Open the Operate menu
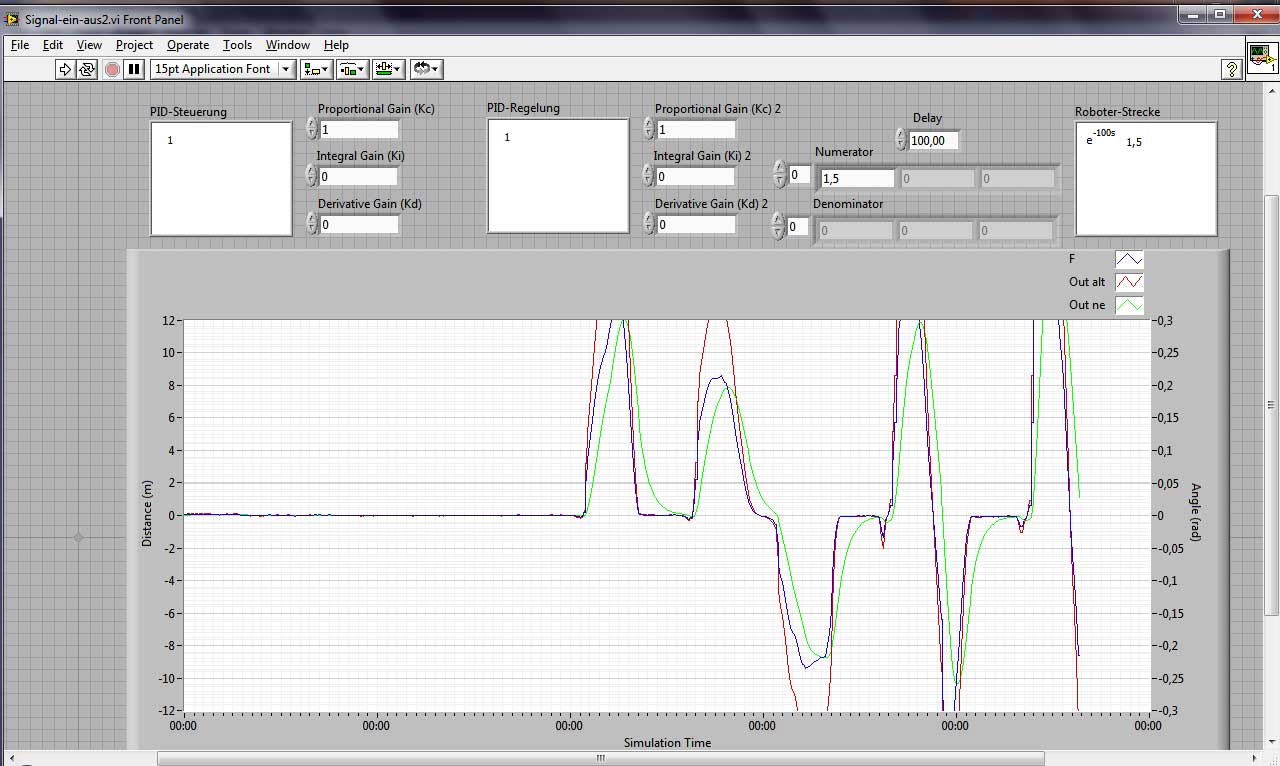 188,45
